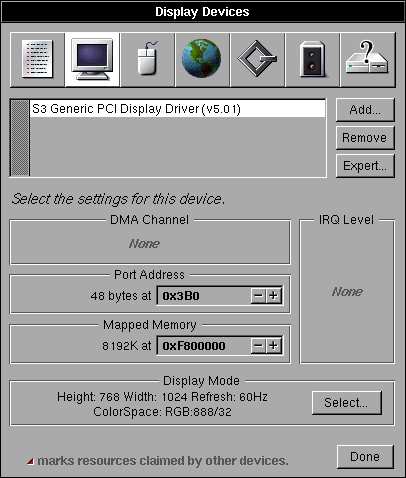Click the Add... button
The width and height of the screenshot is (406, 478).
(365, 110)
